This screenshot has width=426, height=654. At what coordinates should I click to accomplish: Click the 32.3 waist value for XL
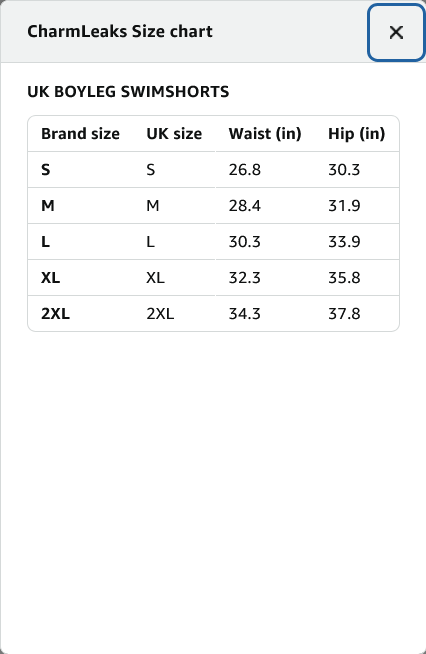245,277
